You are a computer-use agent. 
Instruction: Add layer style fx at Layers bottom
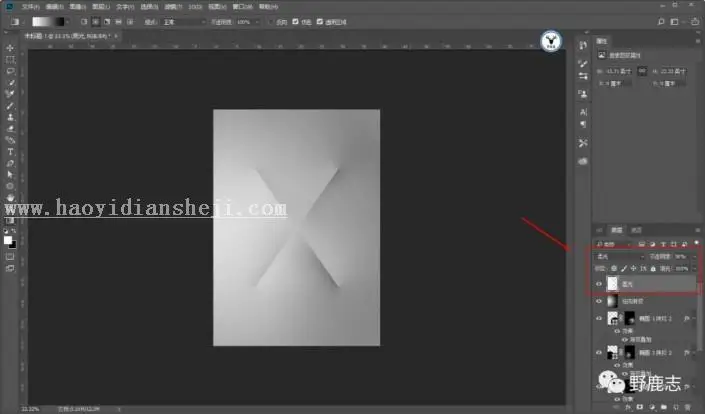coord(628,407)
